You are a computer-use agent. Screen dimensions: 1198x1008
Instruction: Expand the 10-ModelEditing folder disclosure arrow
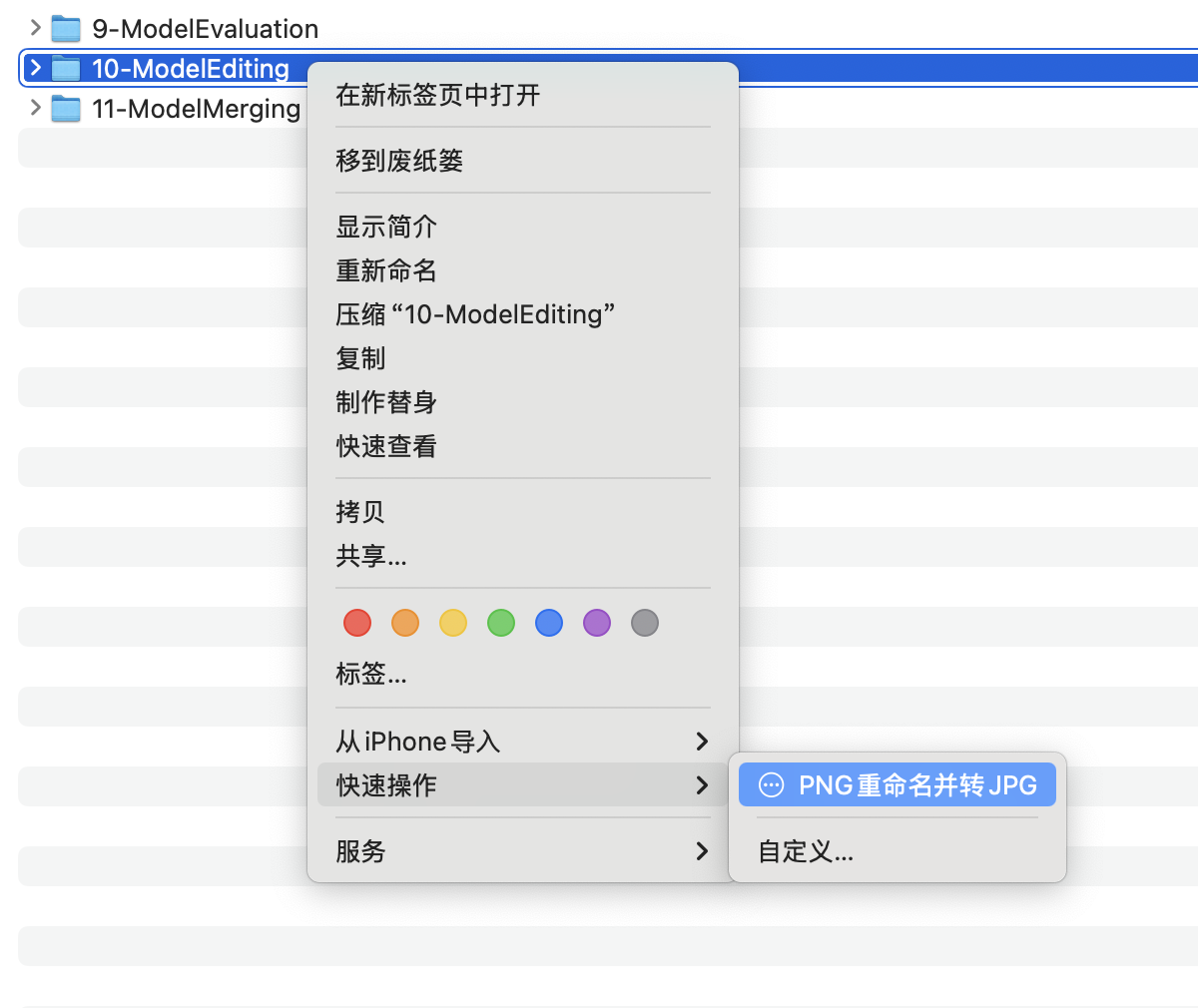(36, 68)
